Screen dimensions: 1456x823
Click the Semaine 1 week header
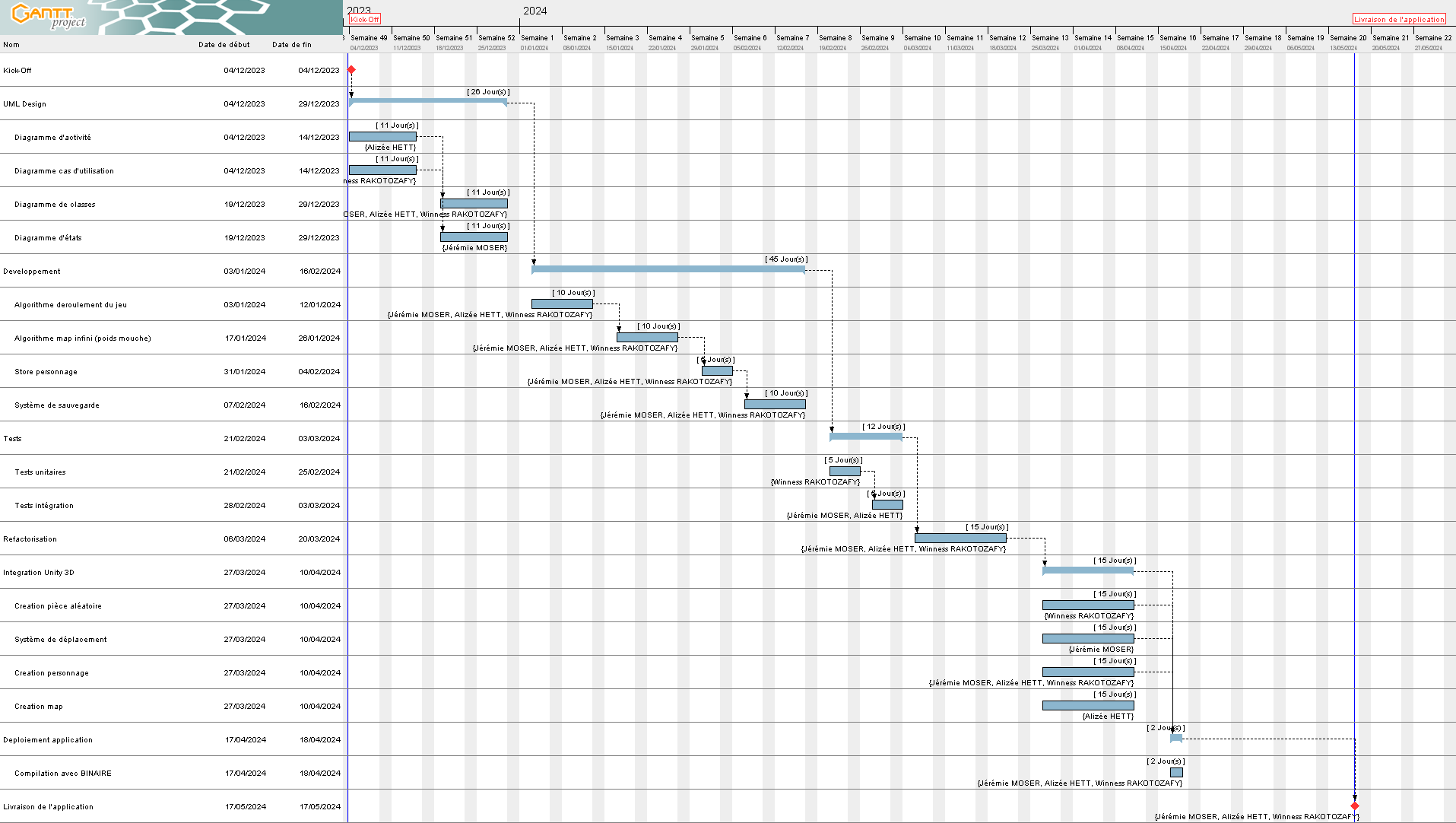coord(537,38)
